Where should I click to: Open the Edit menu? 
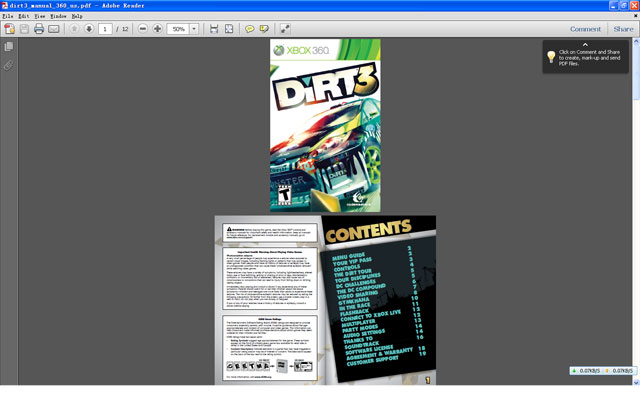(x=24, y=16)
